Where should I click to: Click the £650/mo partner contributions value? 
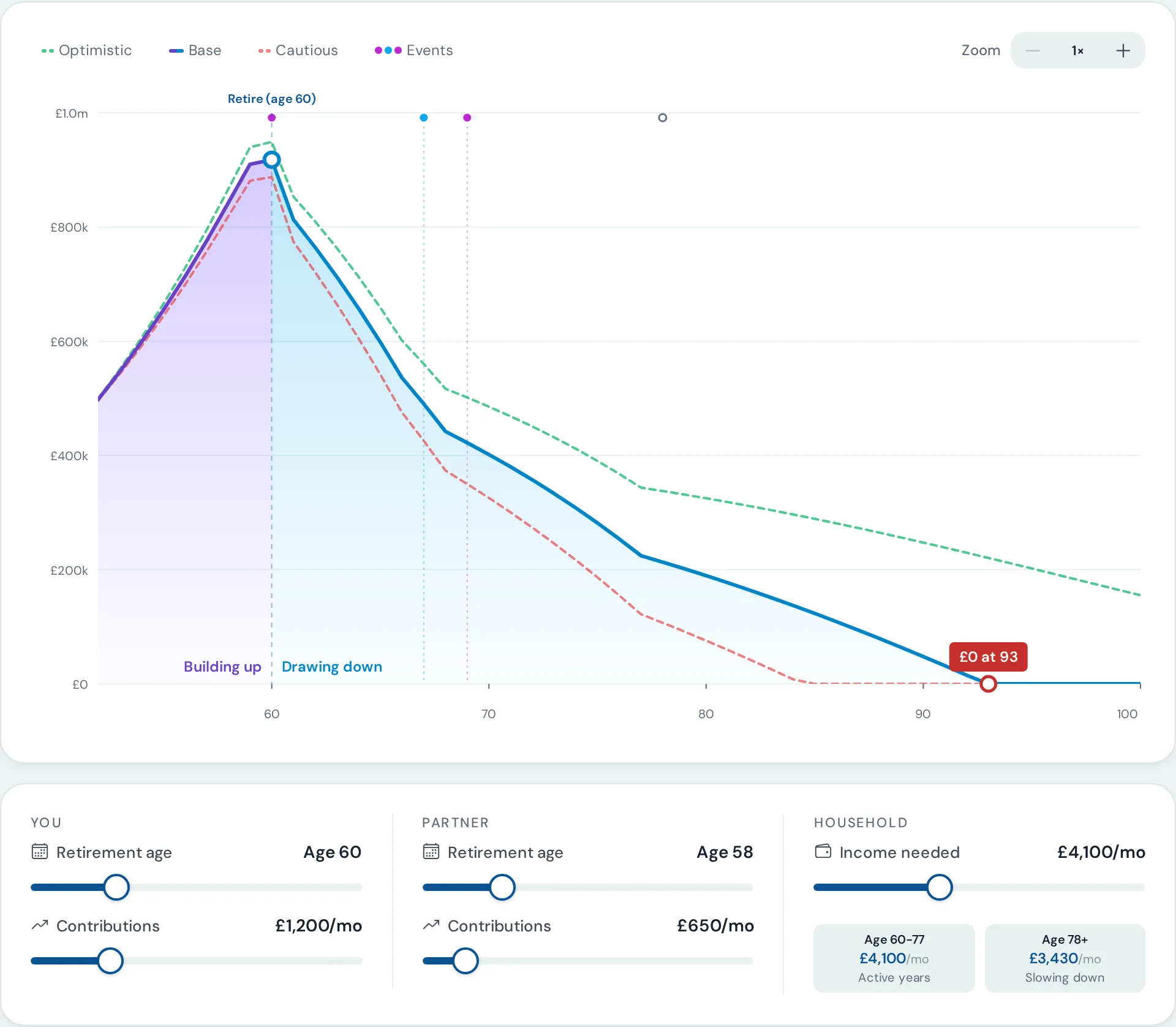715,926
